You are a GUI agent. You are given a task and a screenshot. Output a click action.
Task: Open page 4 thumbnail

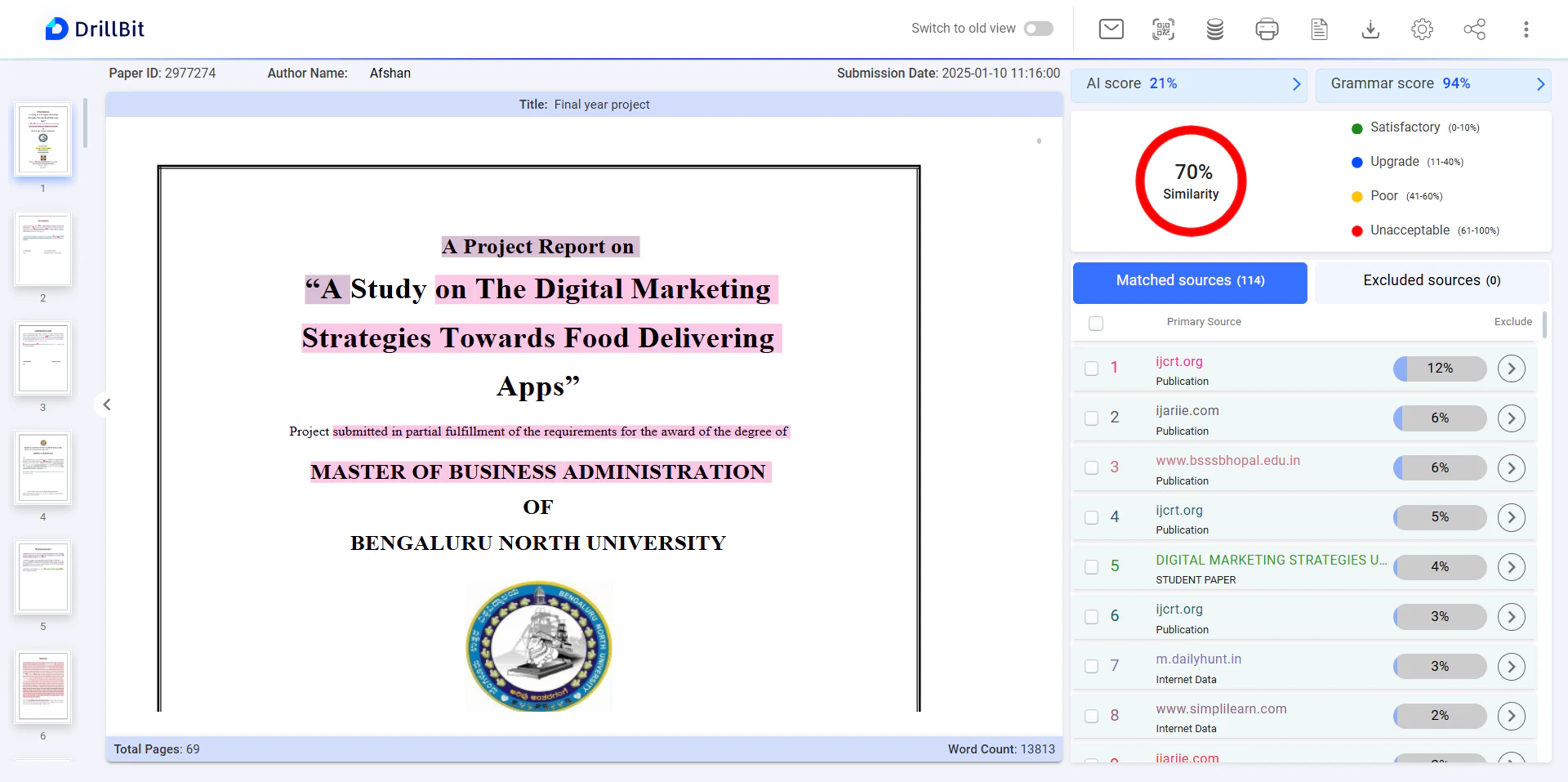click(x=43, y=468)
